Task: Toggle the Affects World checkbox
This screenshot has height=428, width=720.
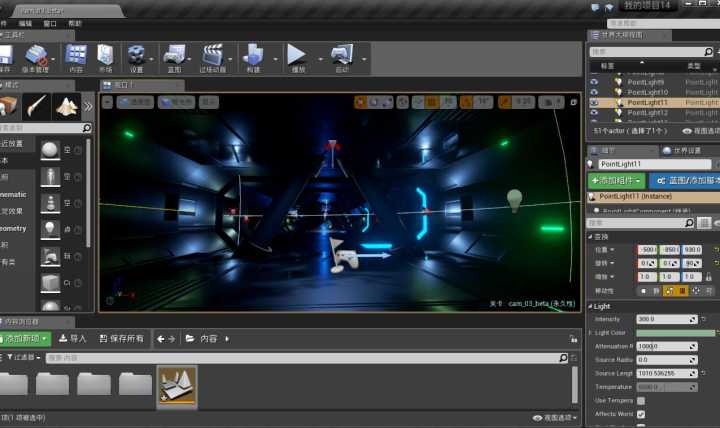Action: (641, 414)
